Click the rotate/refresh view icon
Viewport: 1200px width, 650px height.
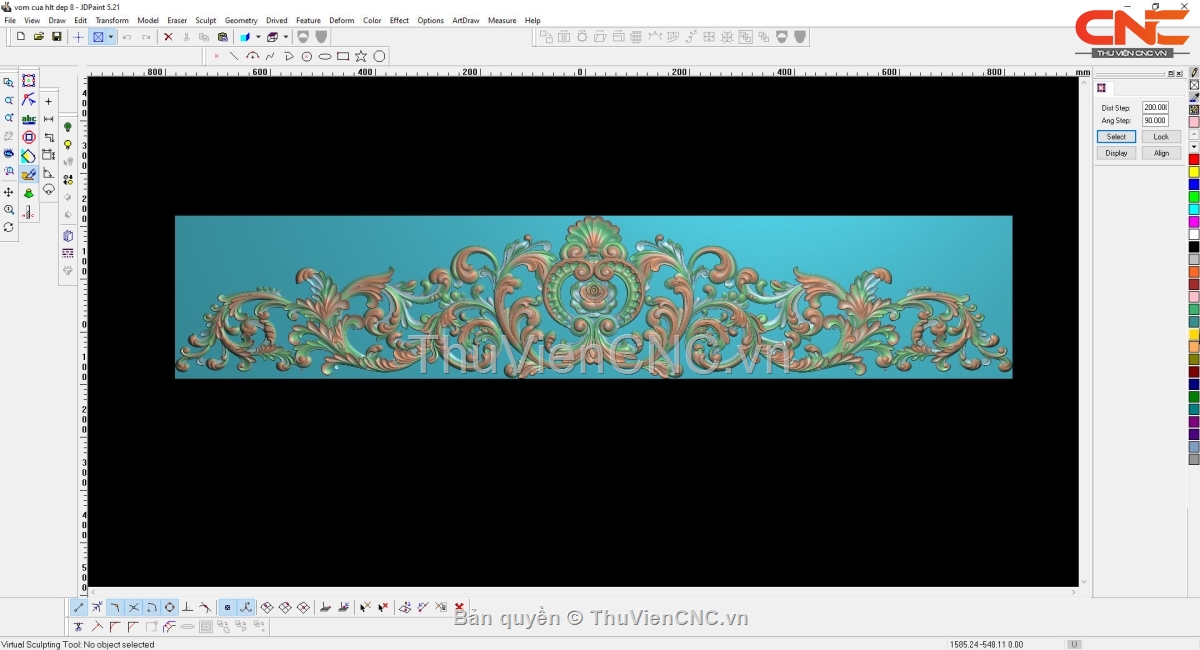point(9,228)
